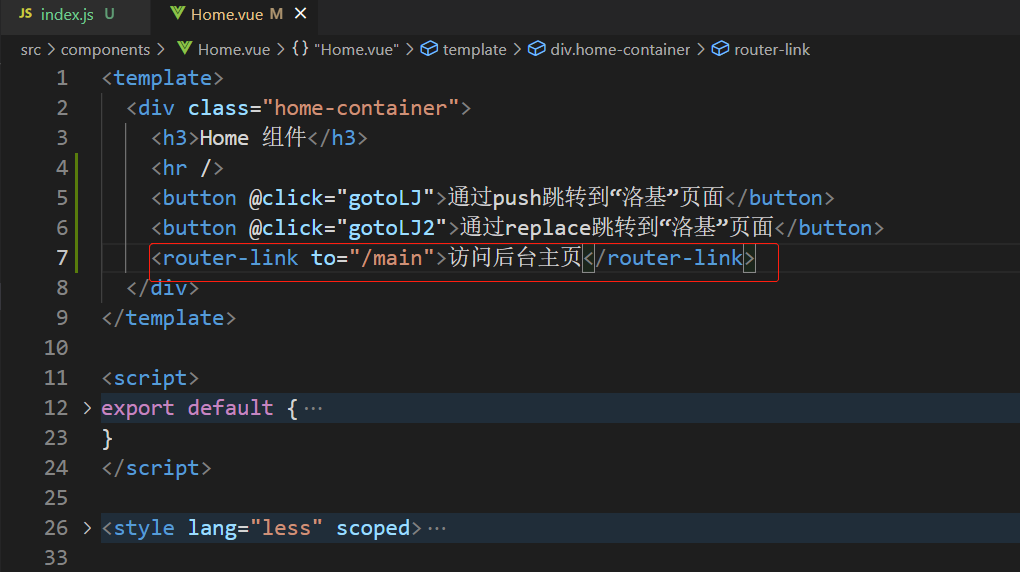1020x572 pixels.
Task: Click line number 1 in the gutter
Action: (62, 78)
